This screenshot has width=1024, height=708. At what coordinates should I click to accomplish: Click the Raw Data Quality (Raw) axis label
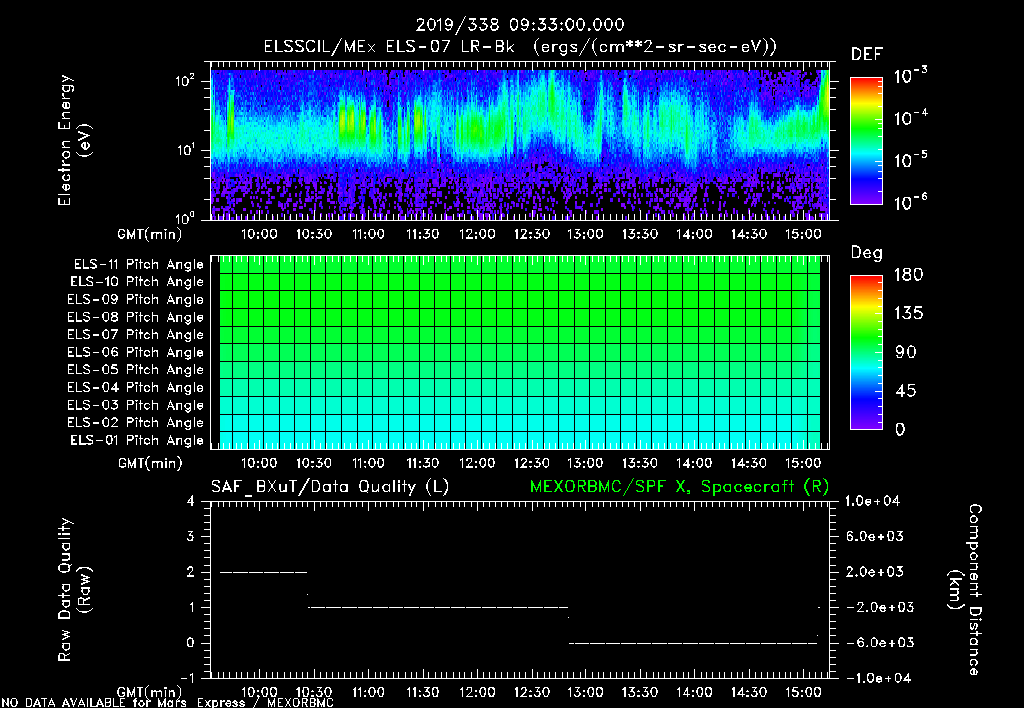click(x=74, y=590)
